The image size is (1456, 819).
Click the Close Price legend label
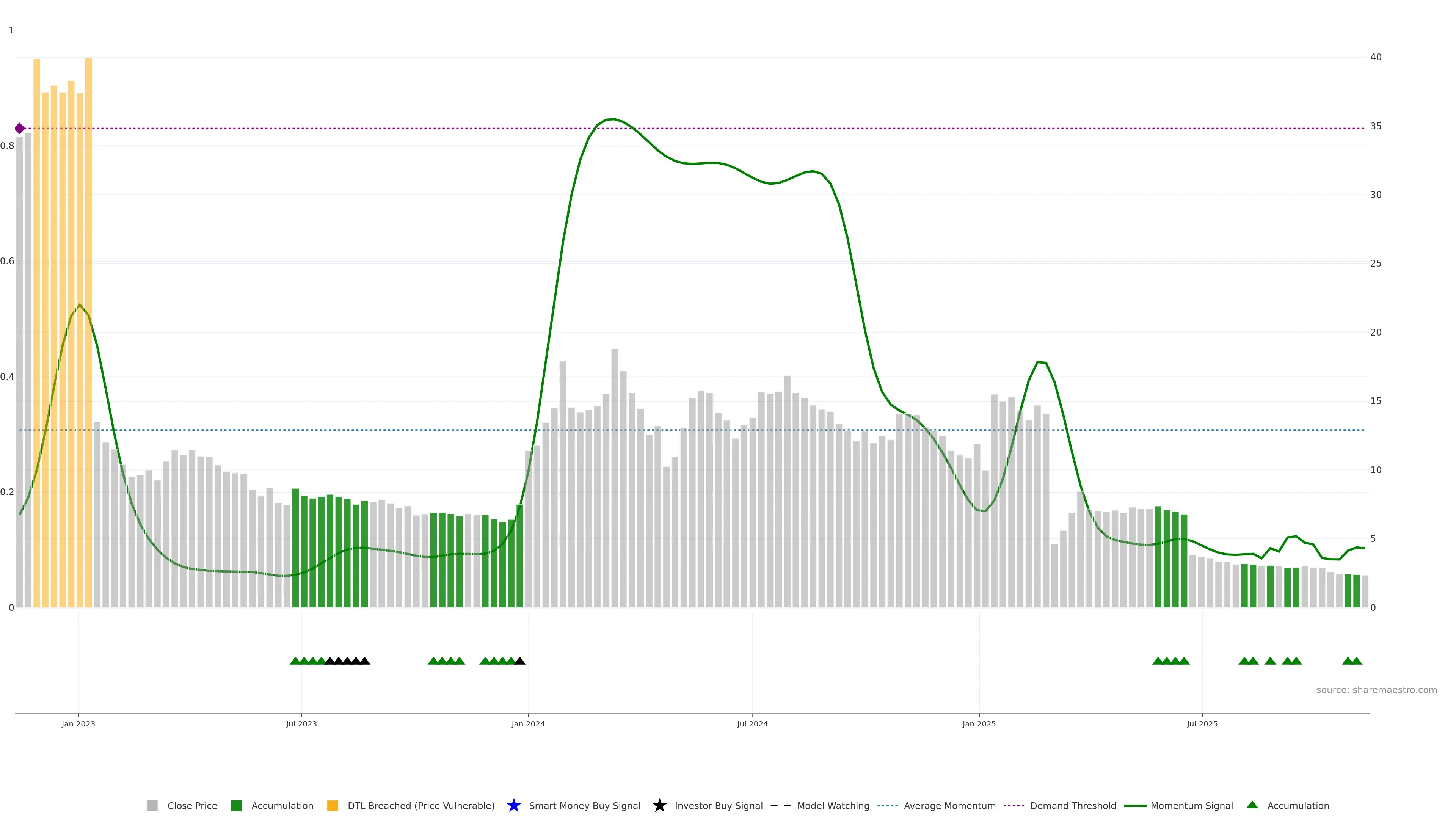[x=192, y=805]
